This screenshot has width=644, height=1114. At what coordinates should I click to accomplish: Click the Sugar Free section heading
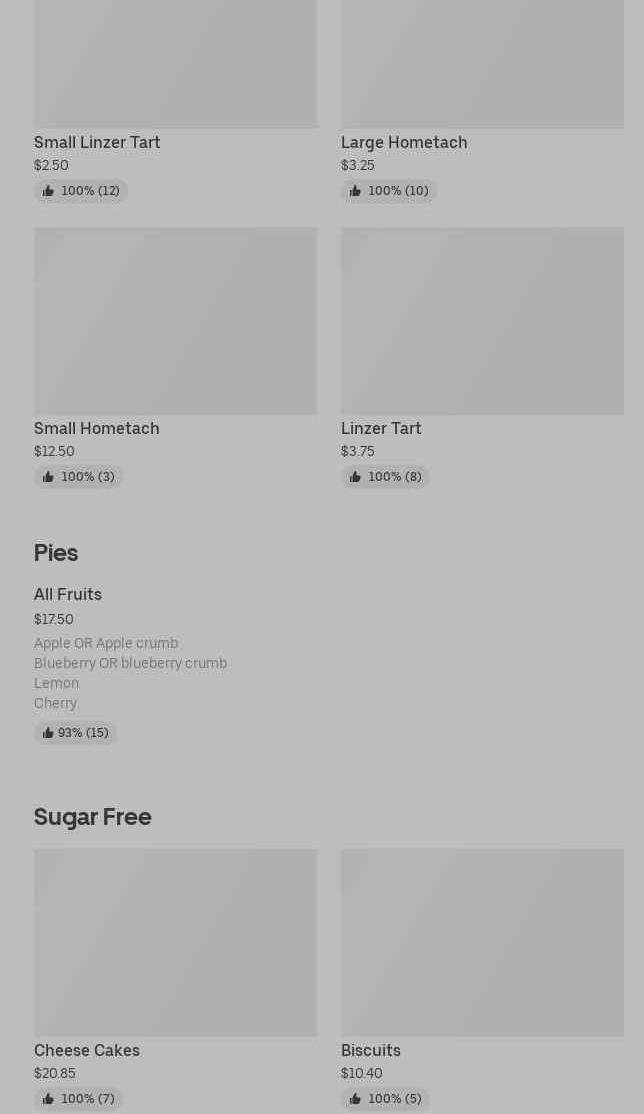click(x=93, y=817)
